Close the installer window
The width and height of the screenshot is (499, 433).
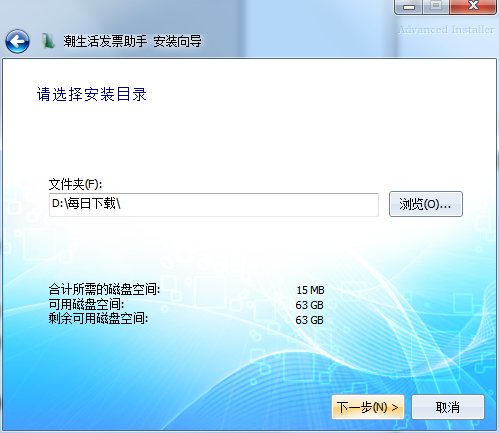click(x=473, y=7)
